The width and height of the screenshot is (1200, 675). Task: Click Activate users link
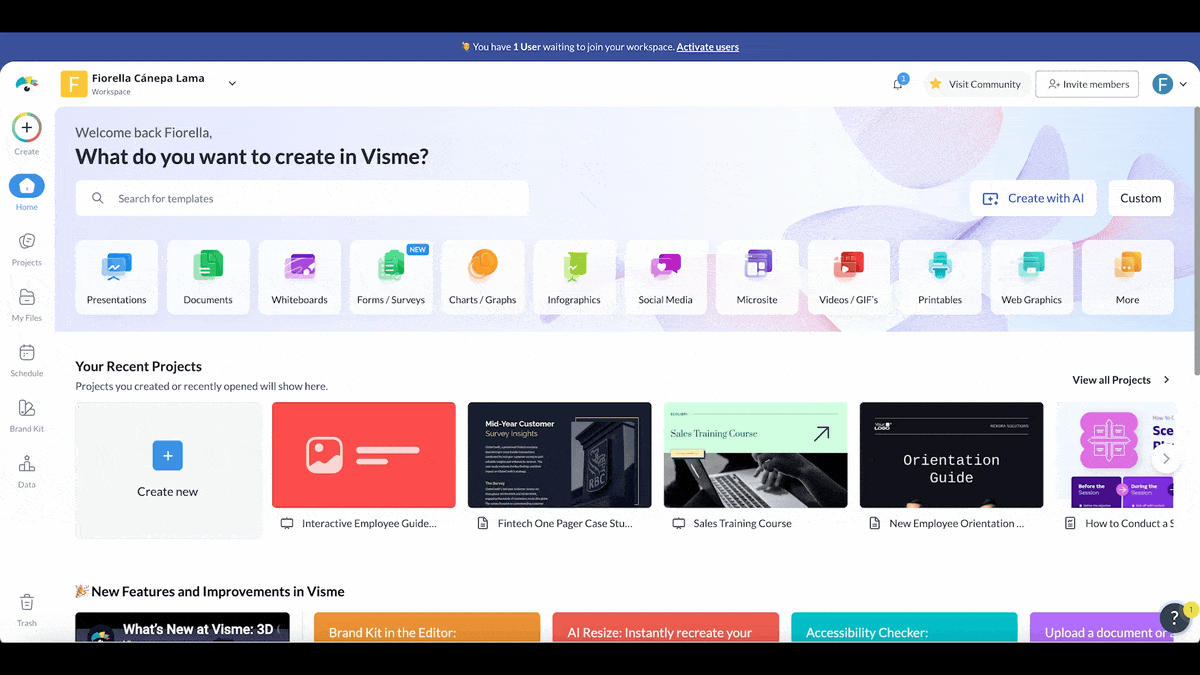(x=708, y=47)
